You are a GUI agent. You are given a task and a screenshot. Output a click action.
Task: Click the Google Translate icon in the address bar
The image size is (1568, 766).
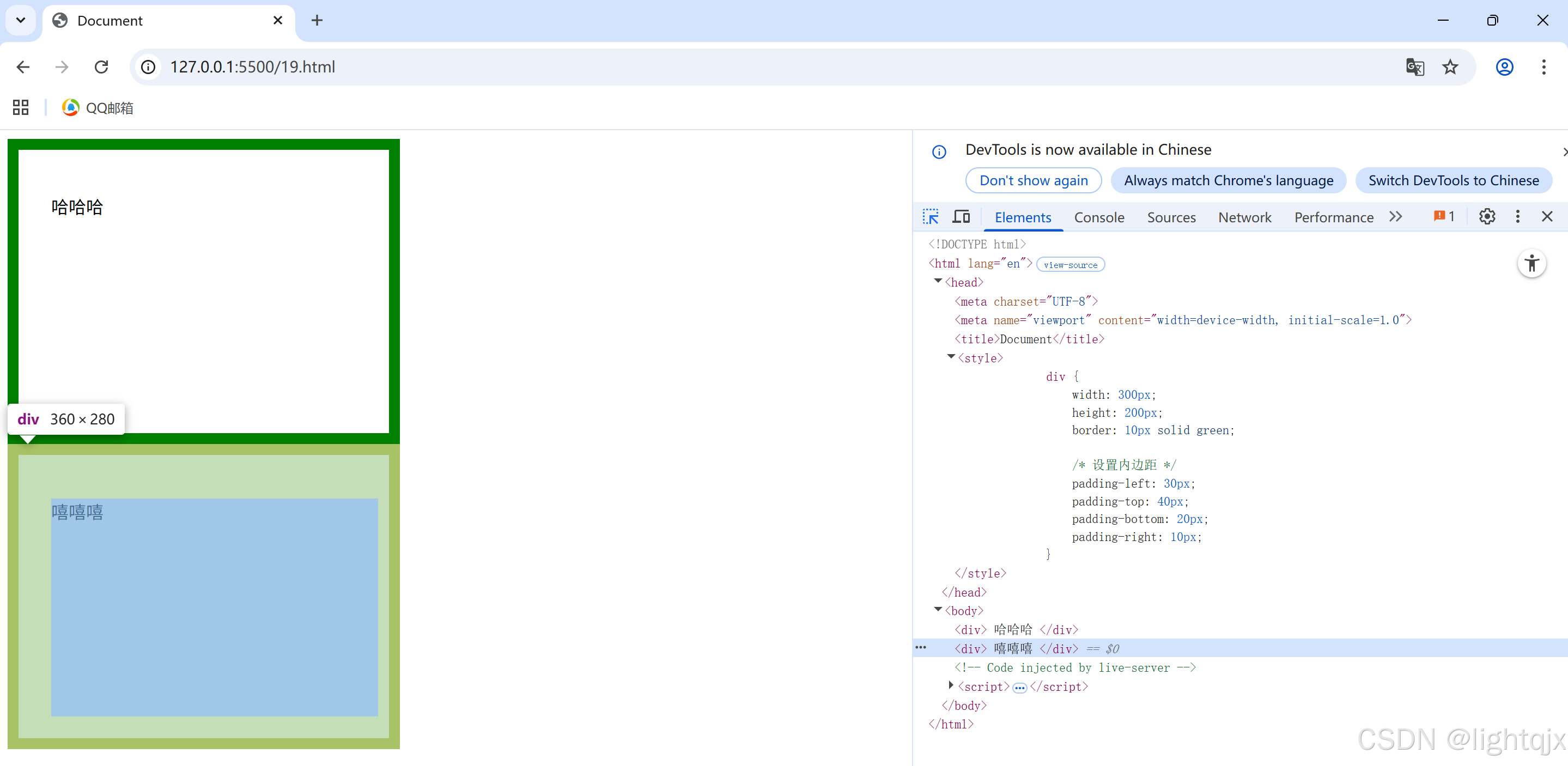pyautogui.click(x=1414, y=67)
